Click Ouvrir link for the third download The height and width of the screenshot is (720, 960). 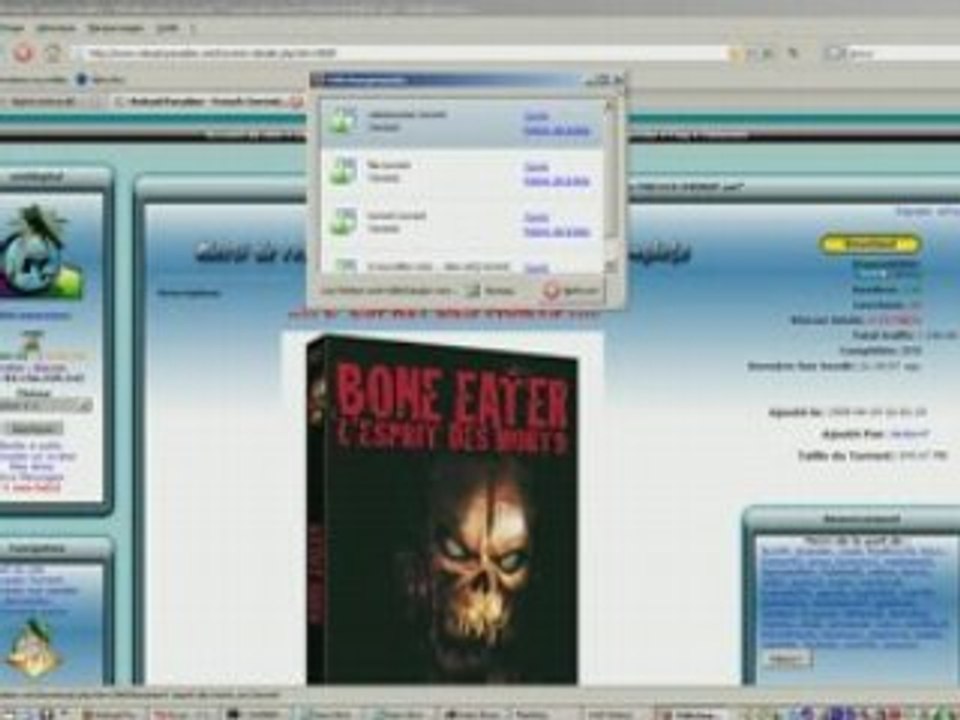tap(536, 218)
